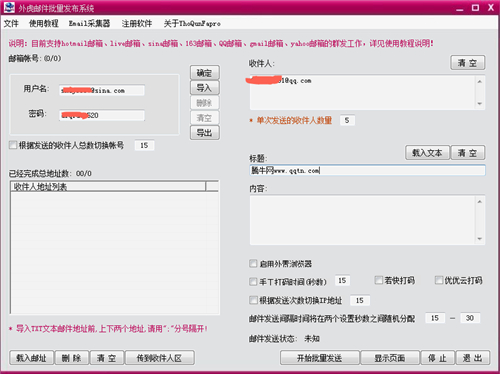Open the 注册软件 menu
This screenshot has width=500, height=374.
tap(137, 23)
